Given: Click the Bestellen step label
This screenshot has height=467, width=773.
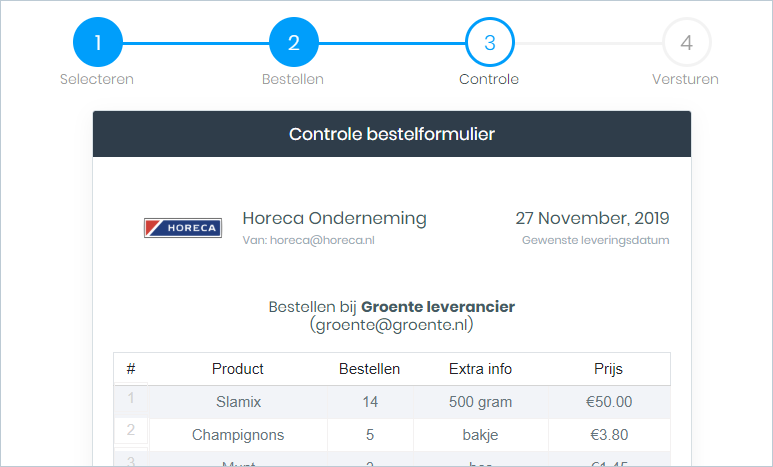Looking at the screenshot, I should (x=293, y=79).
